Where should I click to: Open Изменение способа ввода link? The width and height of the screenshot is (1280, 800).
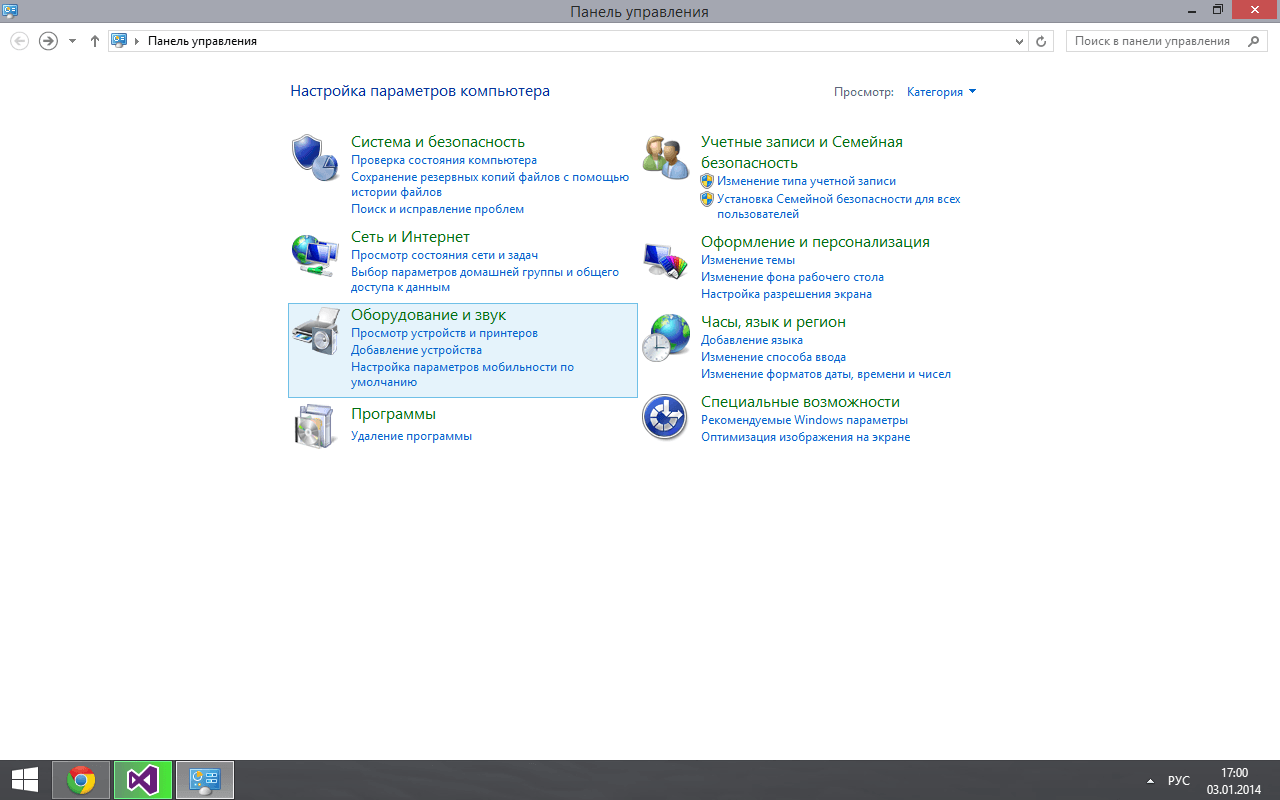coord(773,357)
